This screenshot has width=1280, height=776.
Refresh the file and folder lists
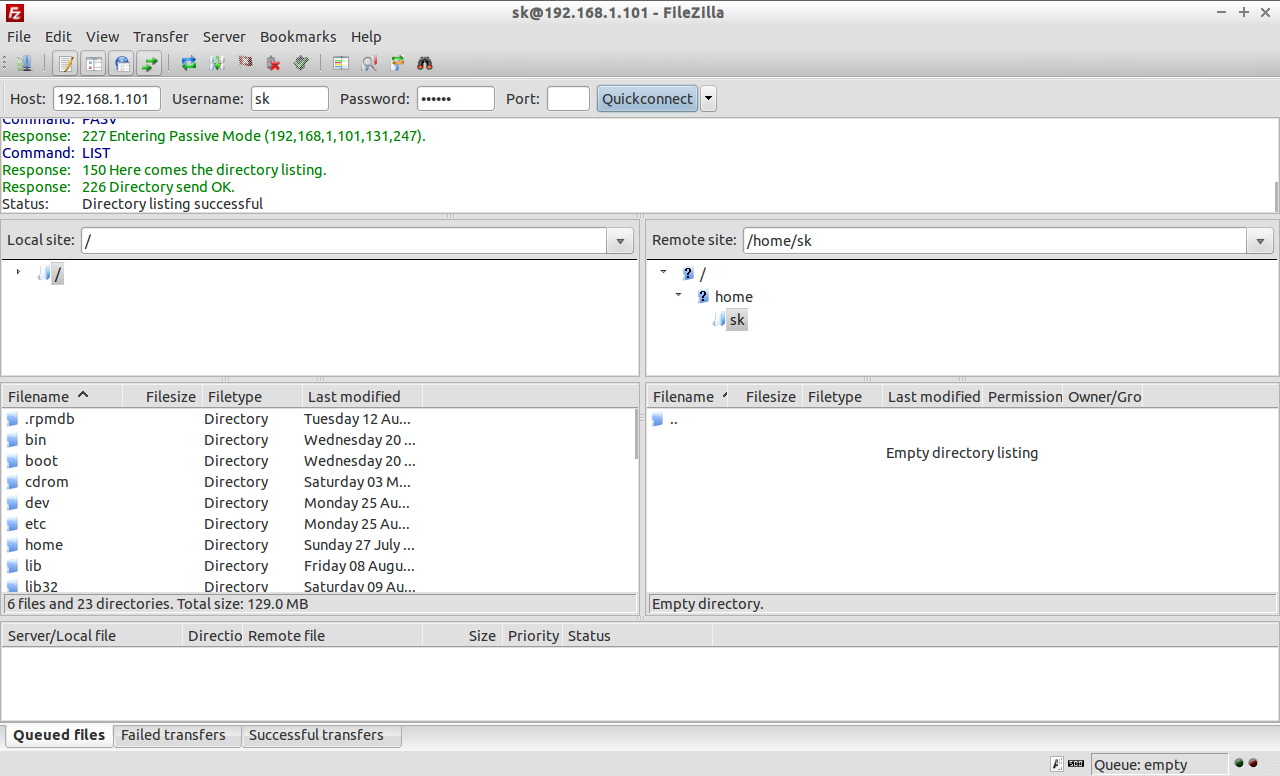pos(189,63)
